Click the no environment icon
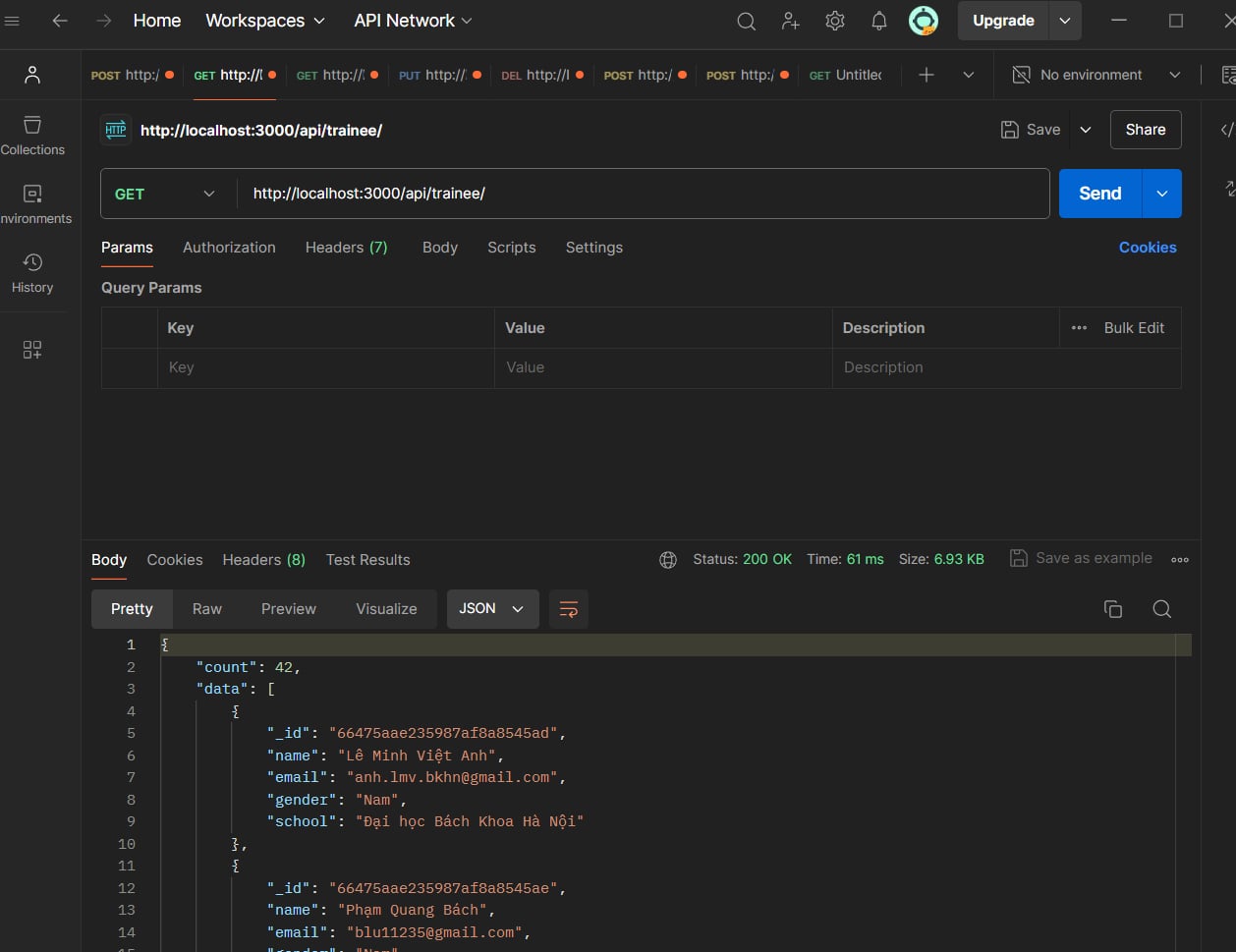The width and height of the screenshot is (1236, 952). pyautogui.click(x=1021, y=75)
